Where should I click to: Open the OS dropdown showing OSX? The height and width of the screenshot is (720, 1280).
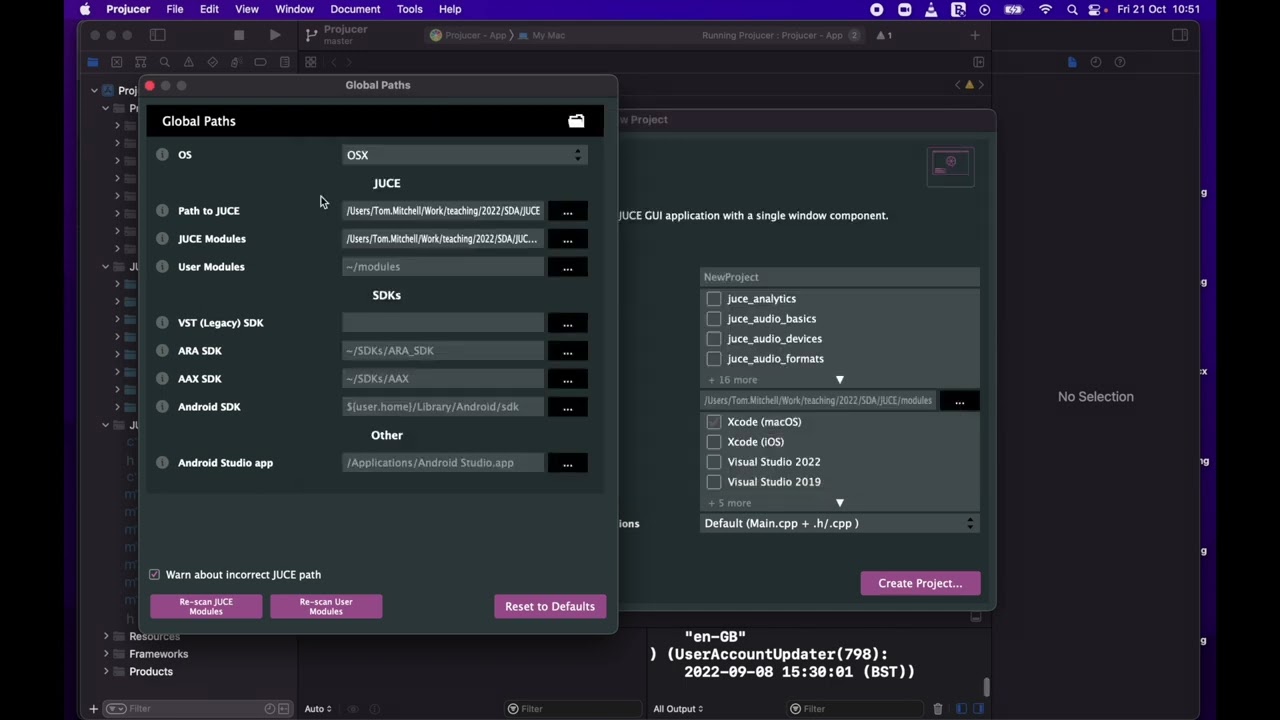[x=464, y=155]
